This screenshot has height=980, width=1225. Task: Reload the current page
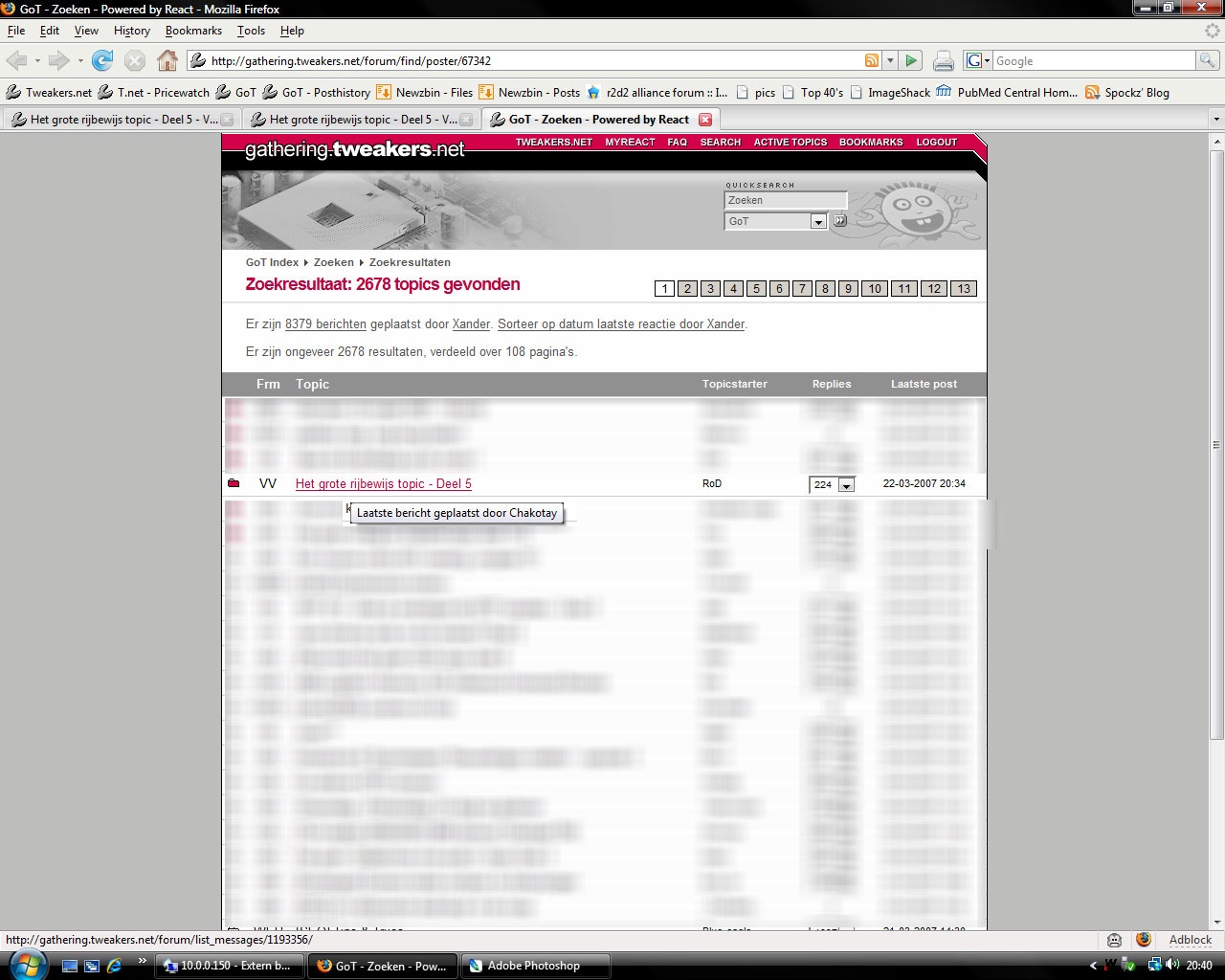point(102,61)
